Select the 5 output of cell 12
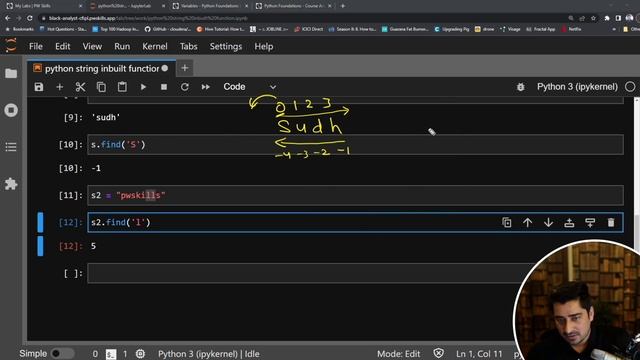Screen dimensions: 640x360 point(93,246)
